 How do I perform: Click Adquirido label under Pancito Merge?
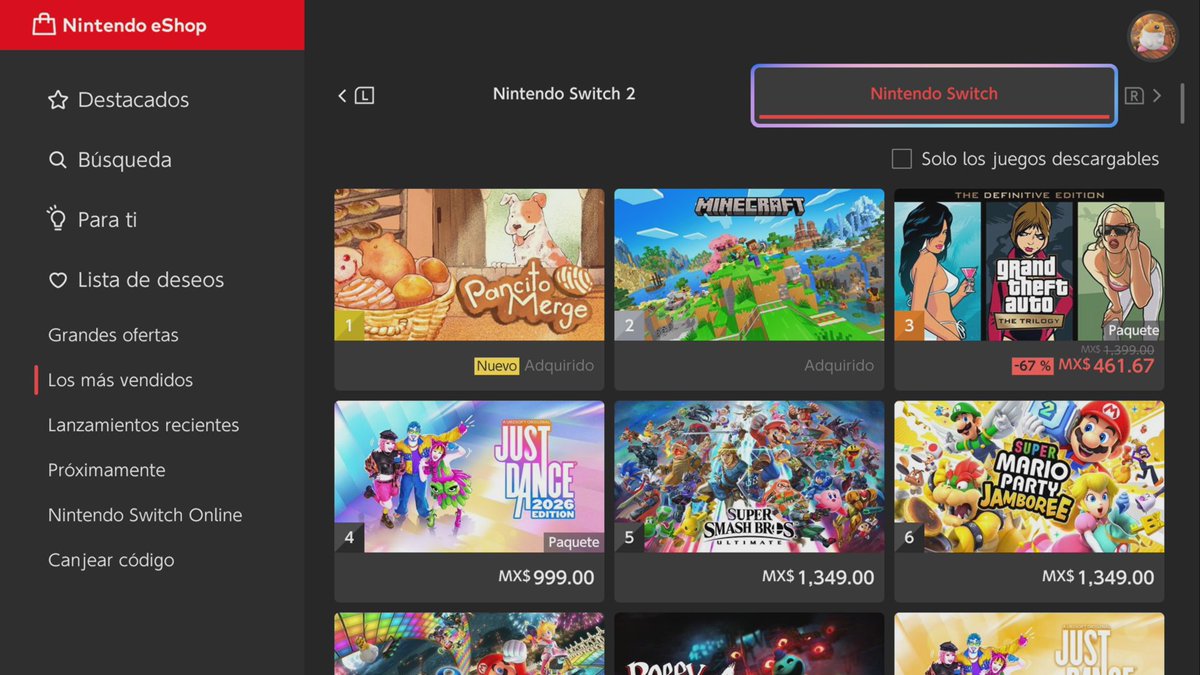point(559,366)
